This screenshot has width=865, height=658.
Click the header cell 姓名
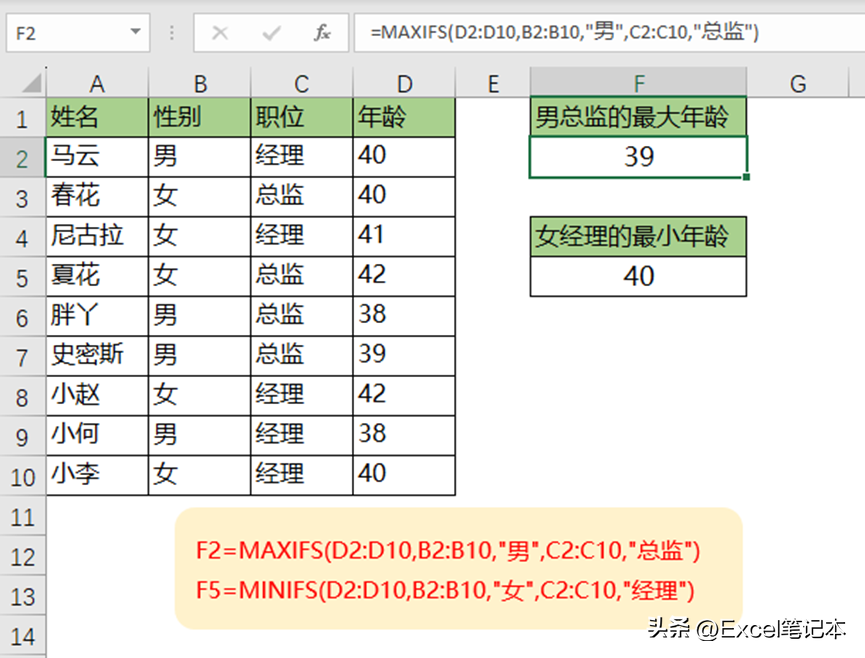[97, 117]
